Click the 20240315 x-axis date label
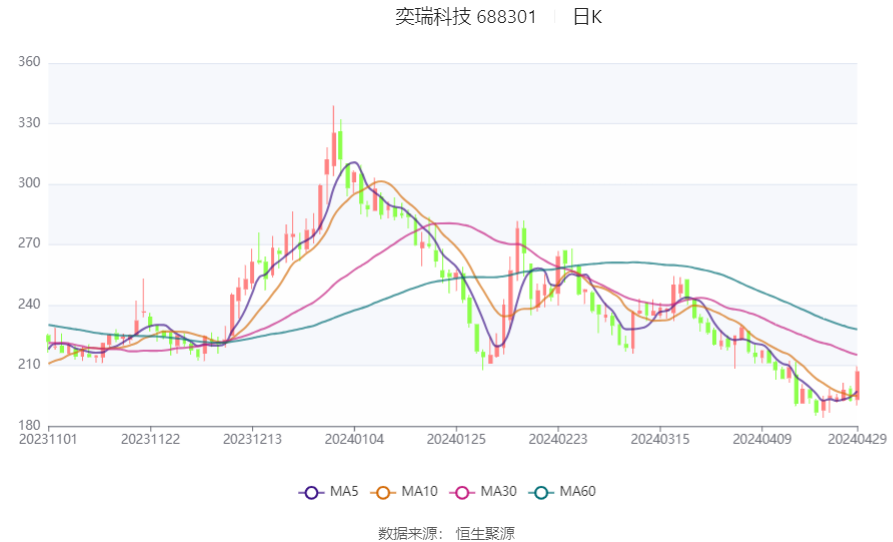Image resolution: width=893 pixels, height=542 pixels. [660, 440]
